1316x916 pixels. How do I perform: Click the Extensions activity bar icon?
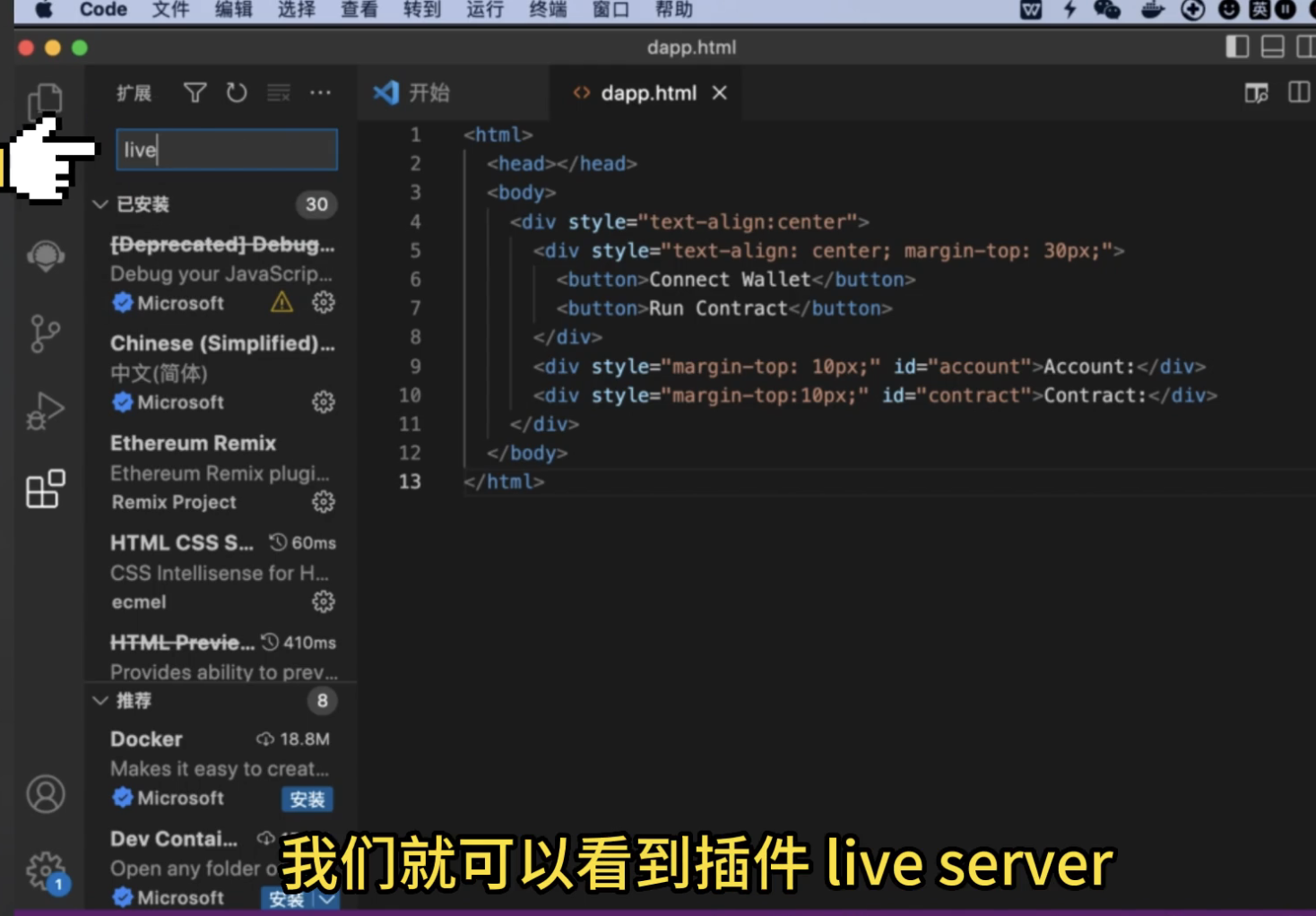pos(45,489)
